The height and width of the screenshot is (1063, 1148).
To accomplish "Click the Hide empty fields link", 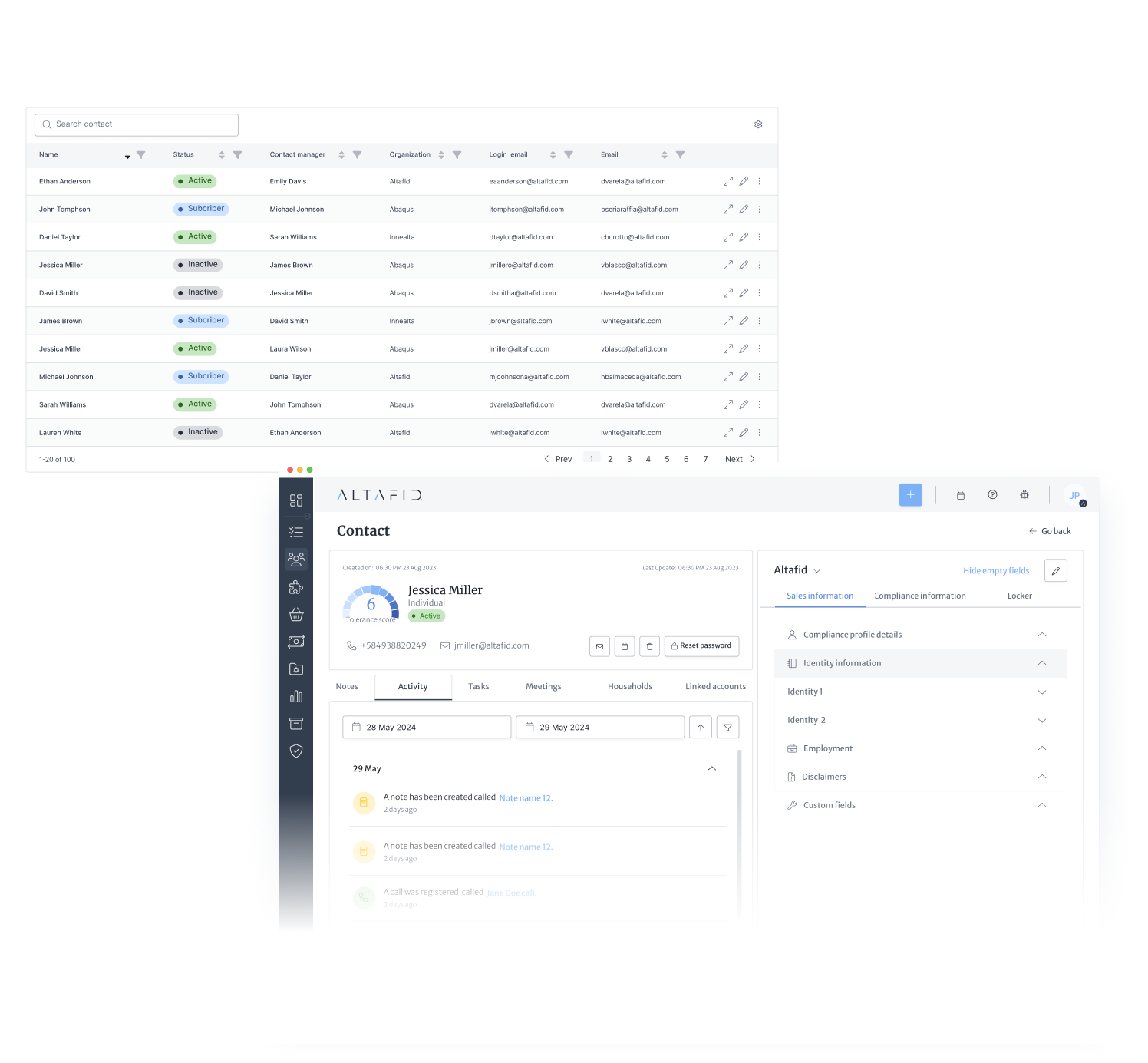I will [x=996, y=571].
